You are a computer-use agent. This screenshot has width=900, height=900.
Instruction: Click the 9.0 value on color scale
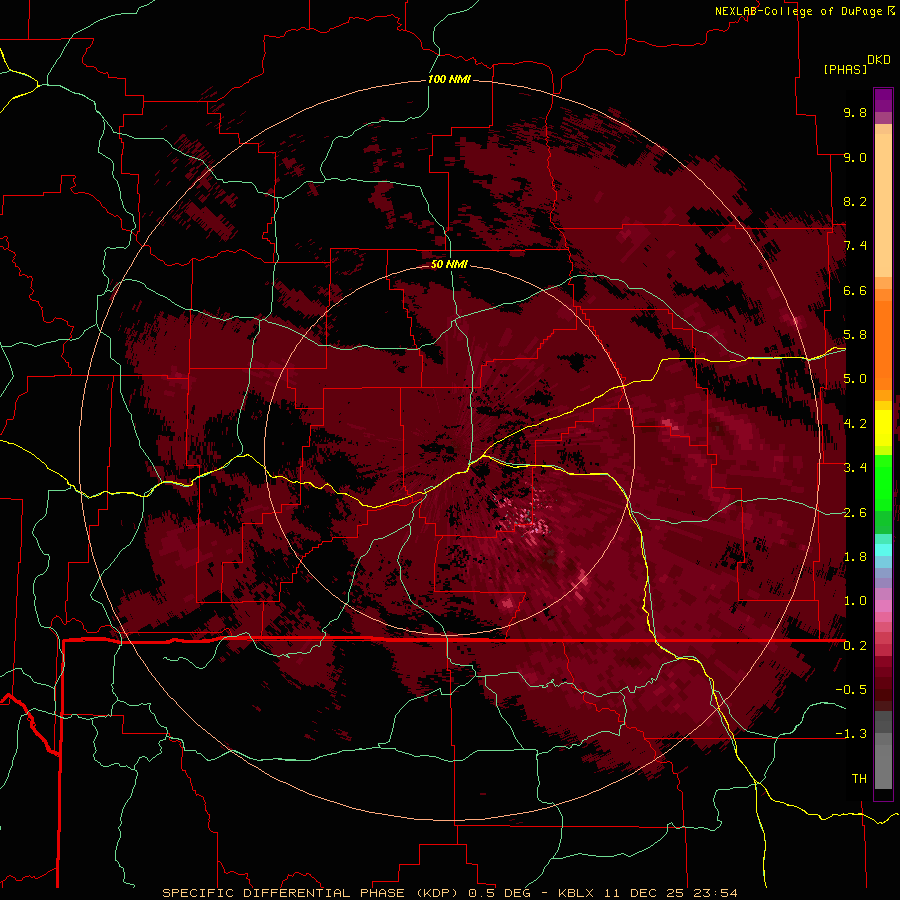[x=855, y=157]
